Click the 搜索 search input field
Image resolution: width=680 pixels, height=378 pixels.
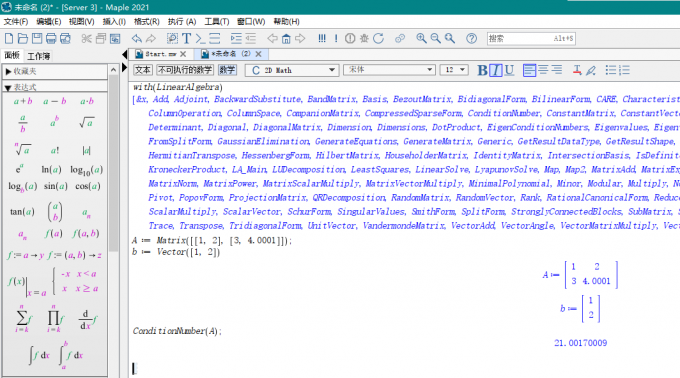pos(531,39)
